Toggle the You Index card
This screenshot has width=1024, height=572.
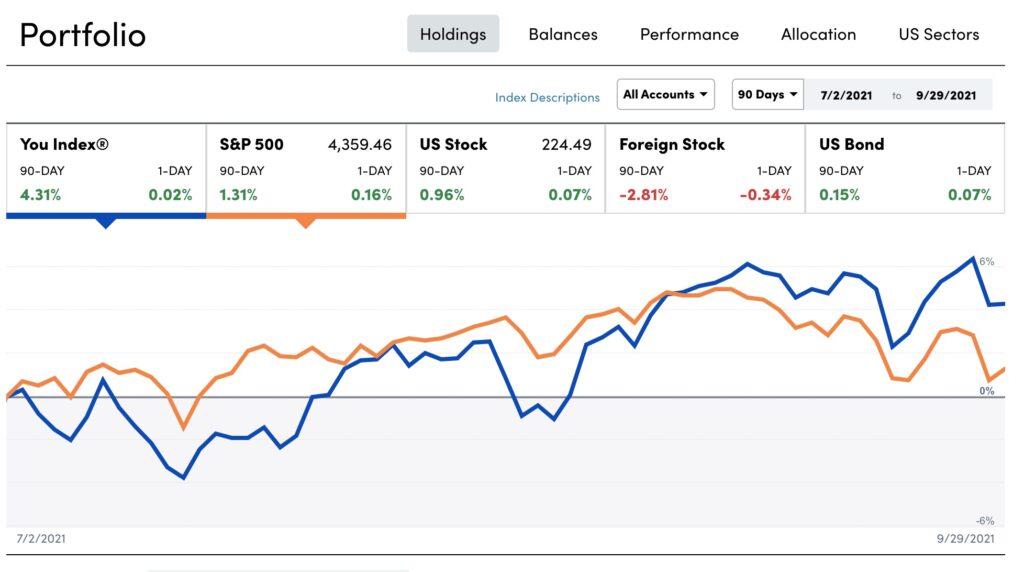pyautogui.click(x=106, y=168)
